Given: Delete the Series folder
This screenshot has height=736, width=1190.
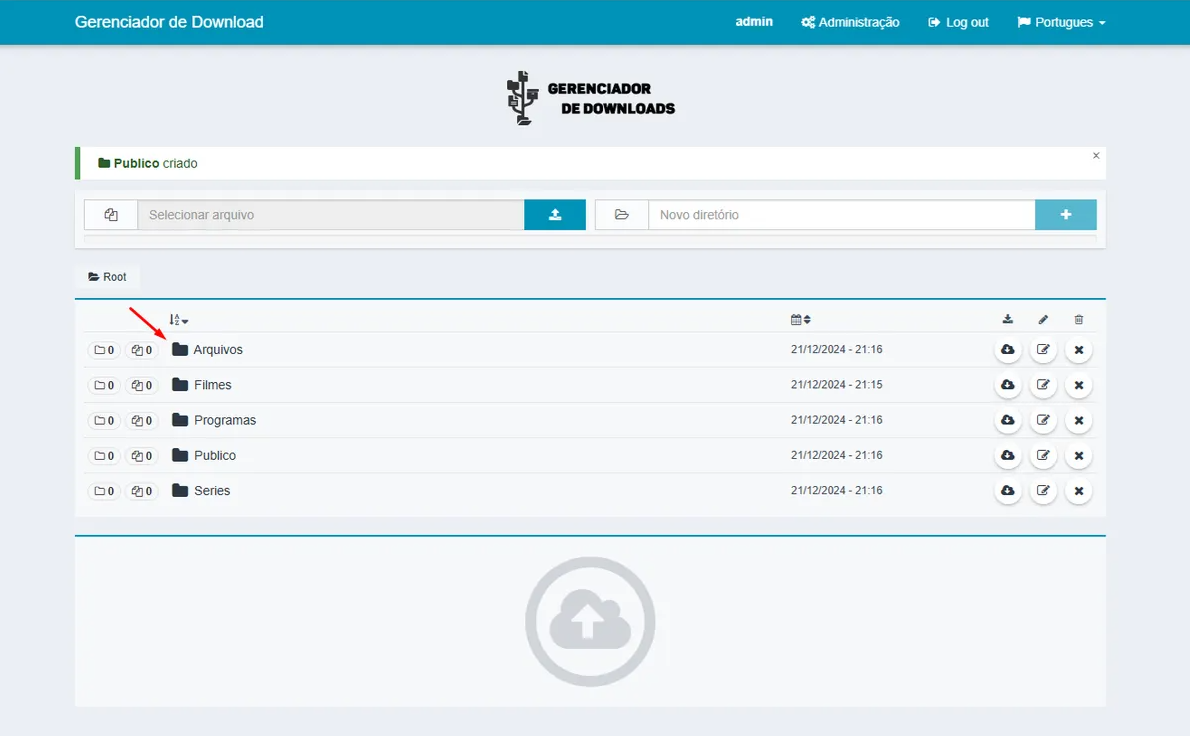Looking at the screenshot, I should tap(1078, 491).
